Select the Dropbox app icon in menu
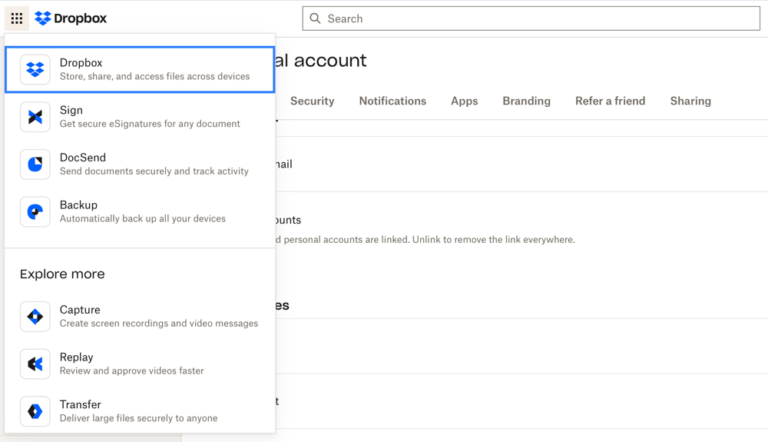Viewport: 768px width, 442px height. tap(35, 69)
